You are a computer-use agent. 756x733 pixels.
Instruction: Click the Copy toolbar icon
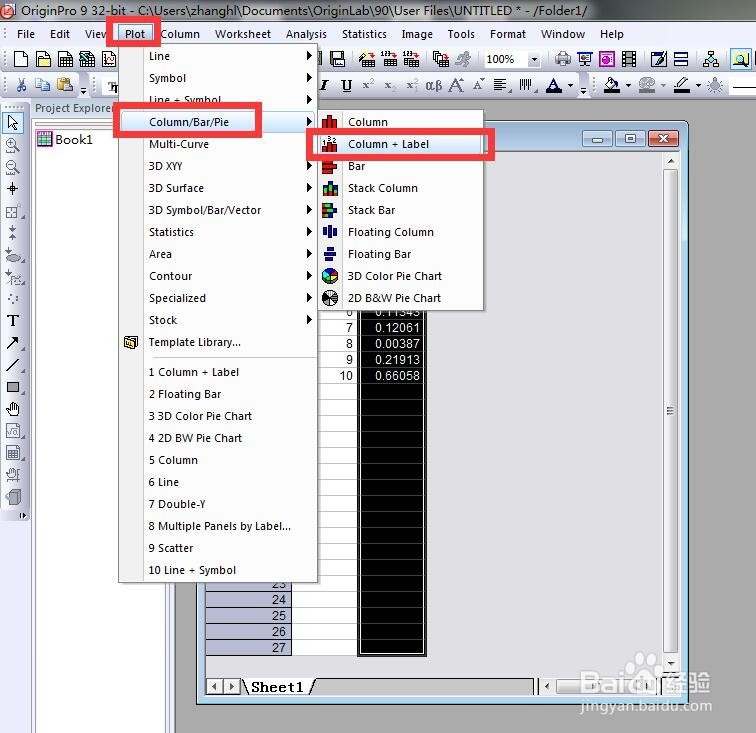(x=42, y=85)
